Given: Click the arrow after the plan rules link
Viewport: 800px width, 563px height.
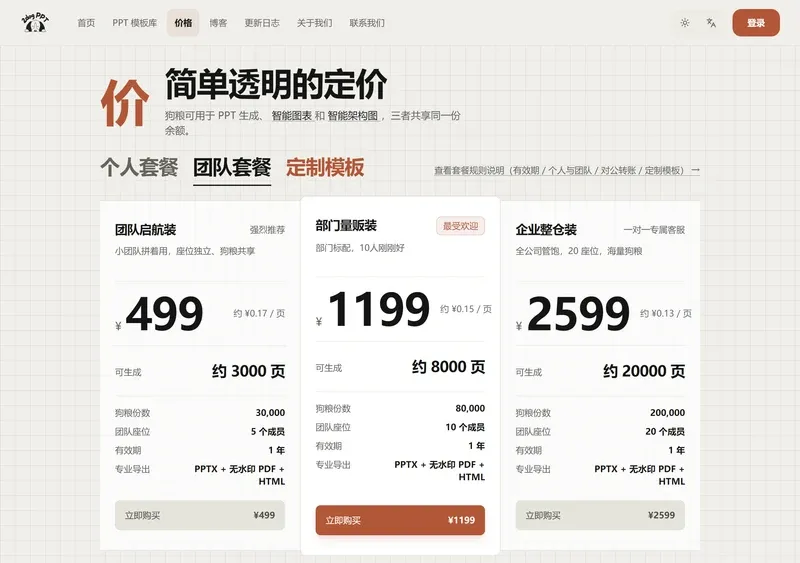Looking at the screenshot, I should click(x=695, y=170).
